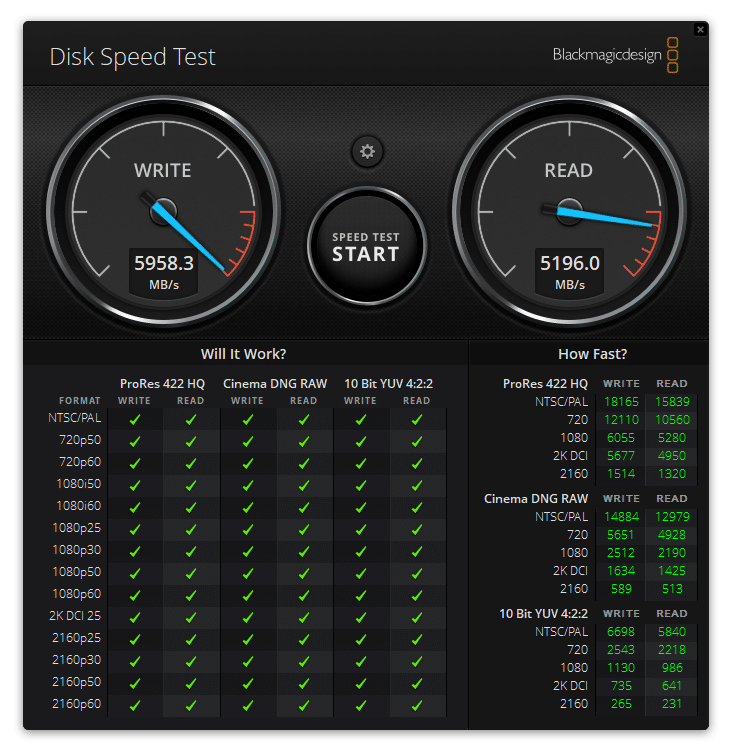This screenshot has width=732, height=756.
Task: Click the WRITE speed value 5958.3
Action: pyautogui.click(x=164, y=263)
